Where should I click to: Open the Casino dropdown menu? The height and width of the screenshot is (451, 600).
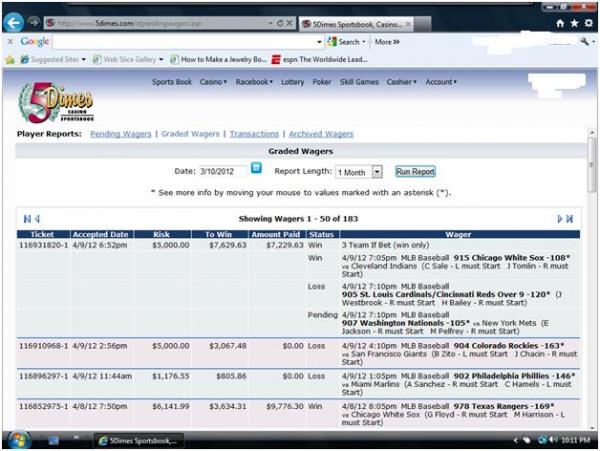click(213, 82)
